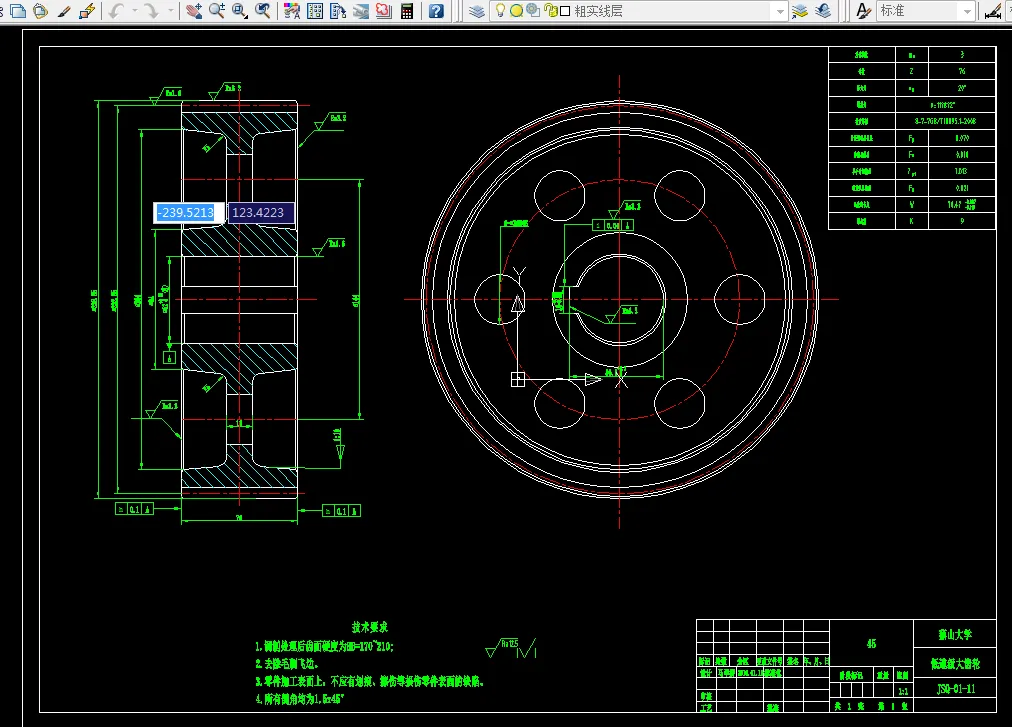Open the Properties palette icon

pos(292,11)
